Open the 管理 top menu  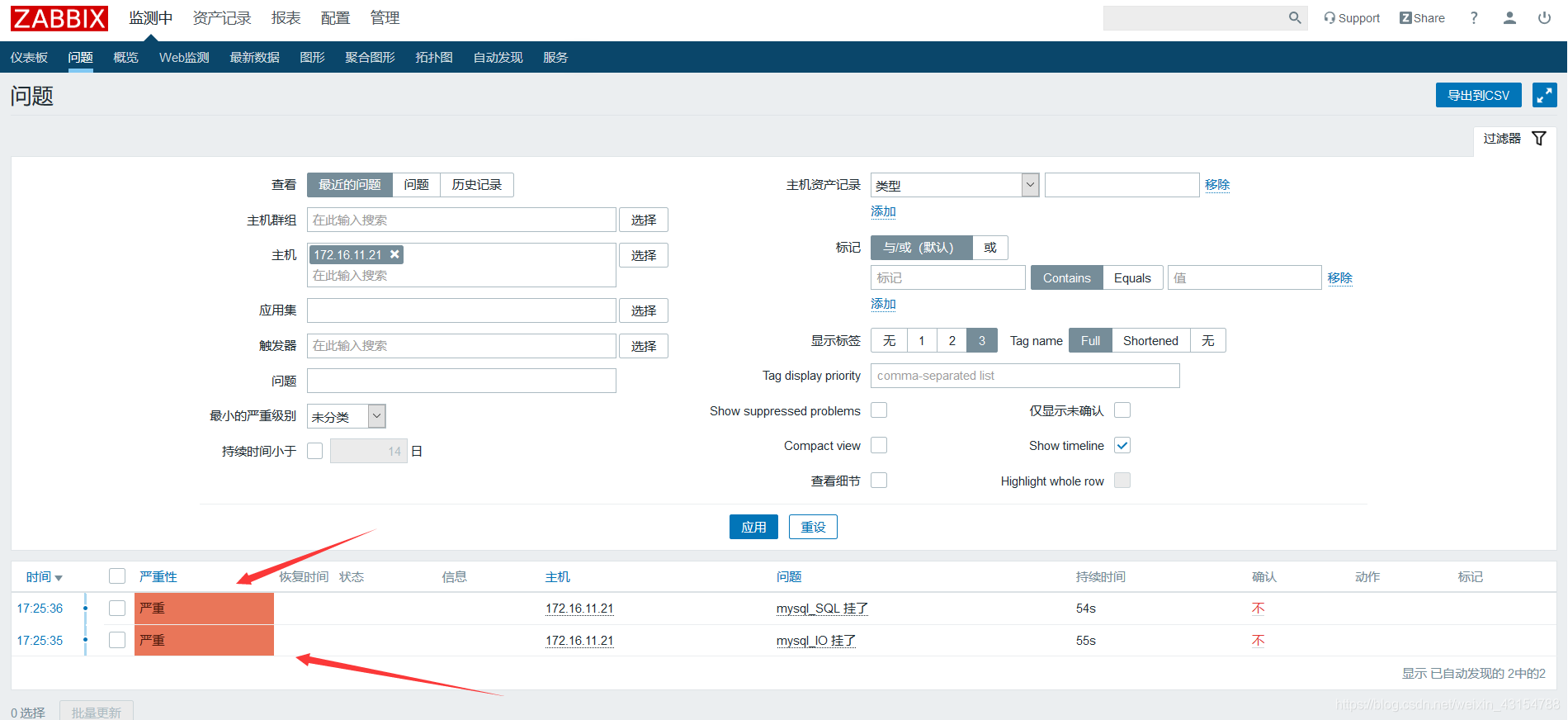coord(385,18)
